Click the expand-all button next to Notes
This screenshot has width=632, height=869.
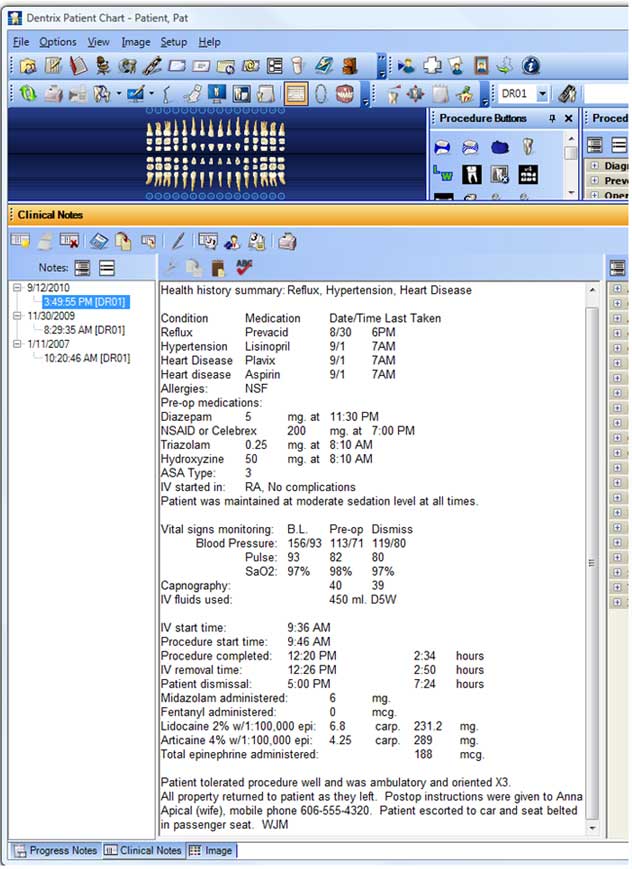82,268
